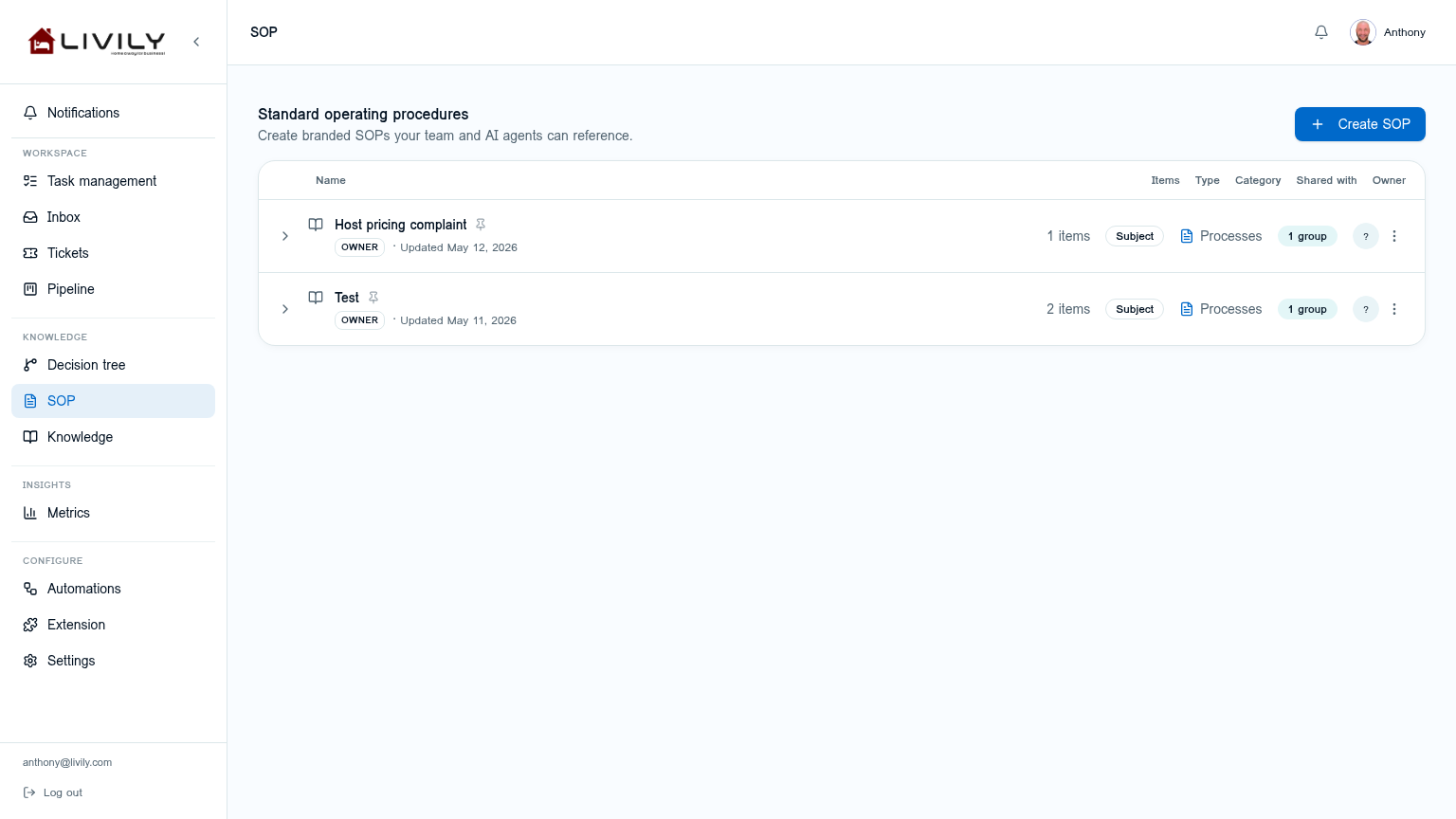Click '2 items' in Test row
This screenshot has height=819, width=1456.
point(1068,309)
